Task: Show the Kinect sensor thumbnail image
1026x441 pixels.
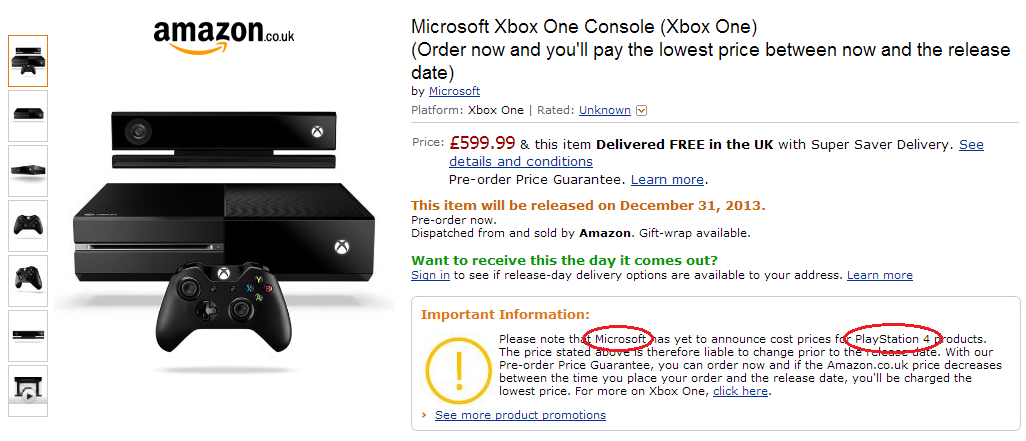Action: (x=28, y=335)
